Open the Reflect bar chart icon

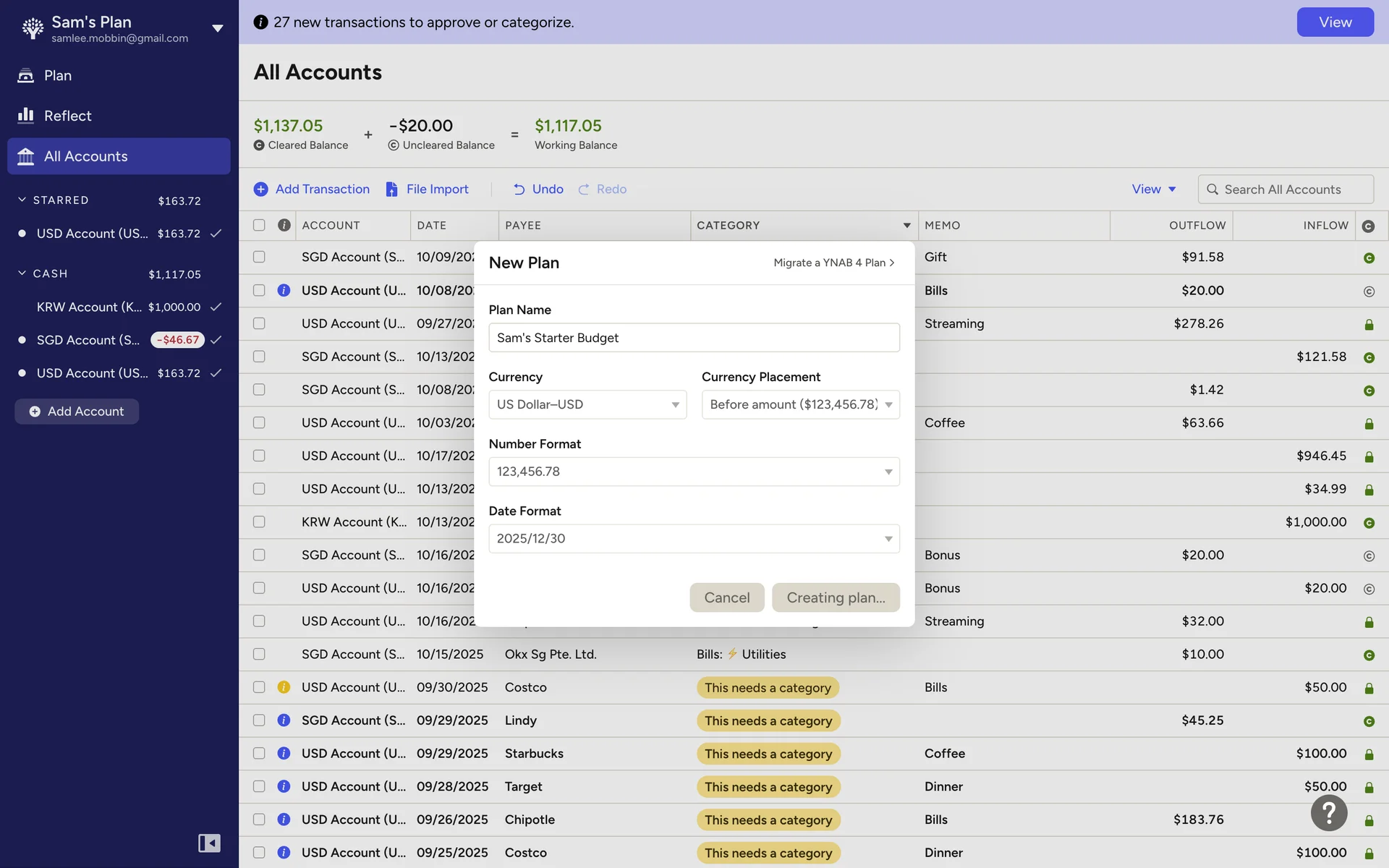[26, 116]
